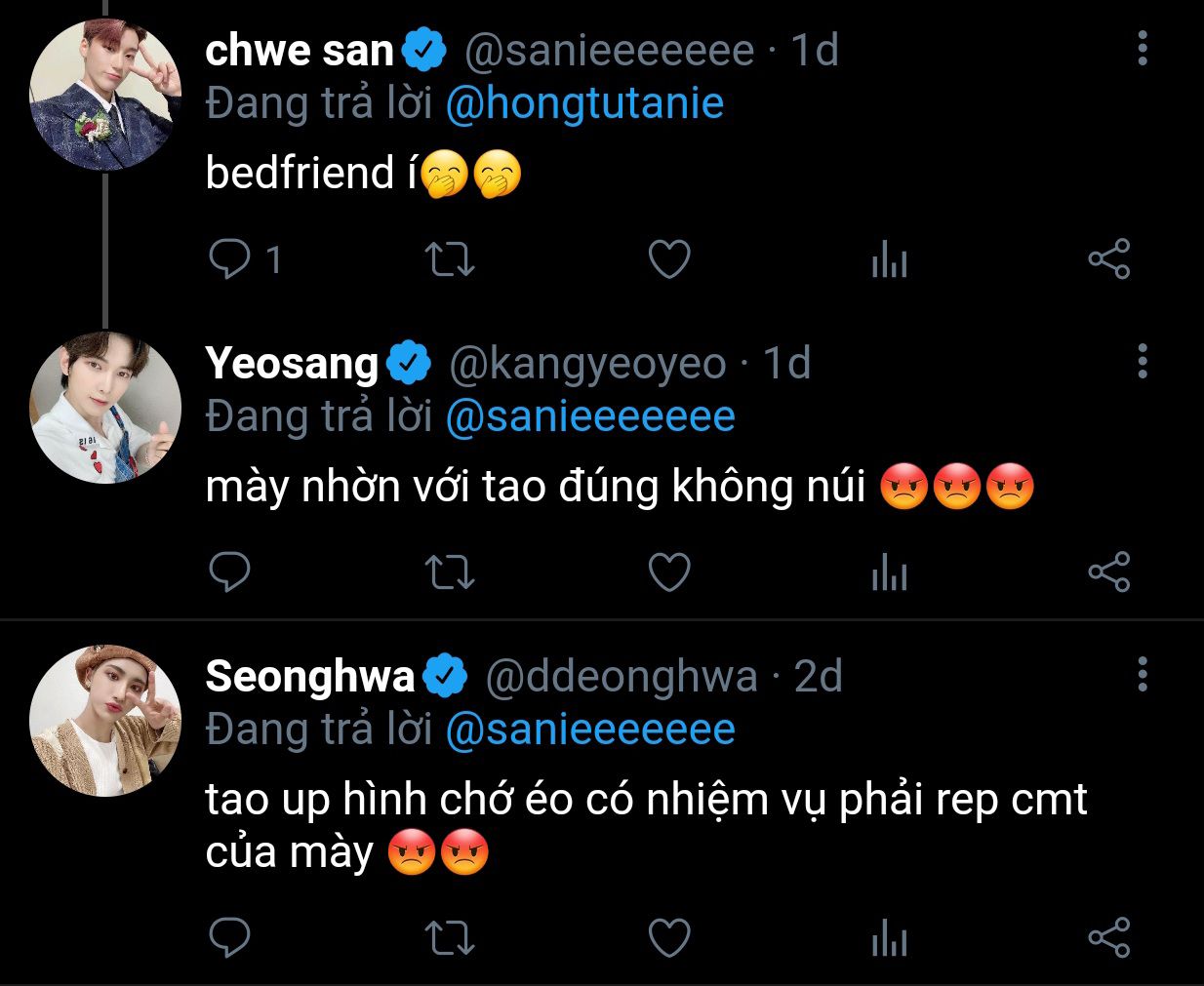View analytics for chwe san's tweet

[889, 260]
